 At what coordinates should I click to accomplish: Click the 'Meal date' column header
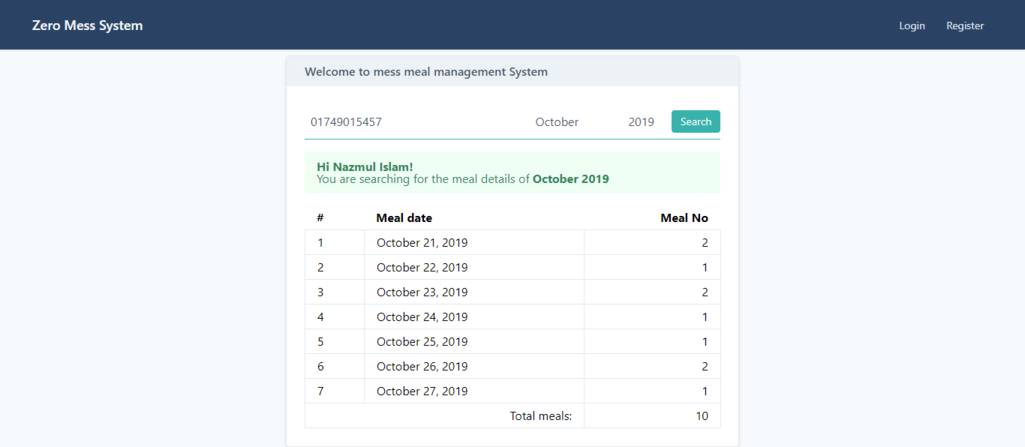coord(404,218)
